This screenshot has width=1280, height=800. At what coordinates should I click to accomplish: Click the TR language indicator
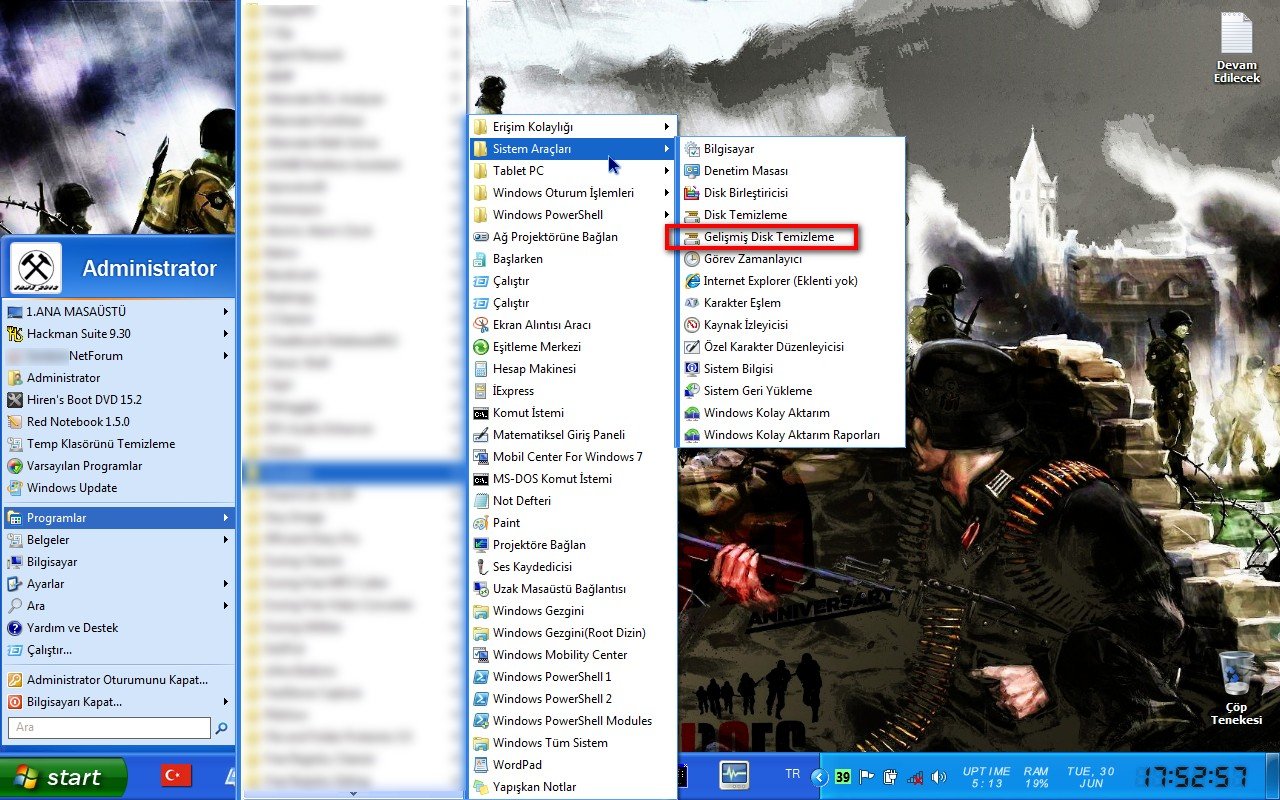pyautogui.click(x=793, y=774)
